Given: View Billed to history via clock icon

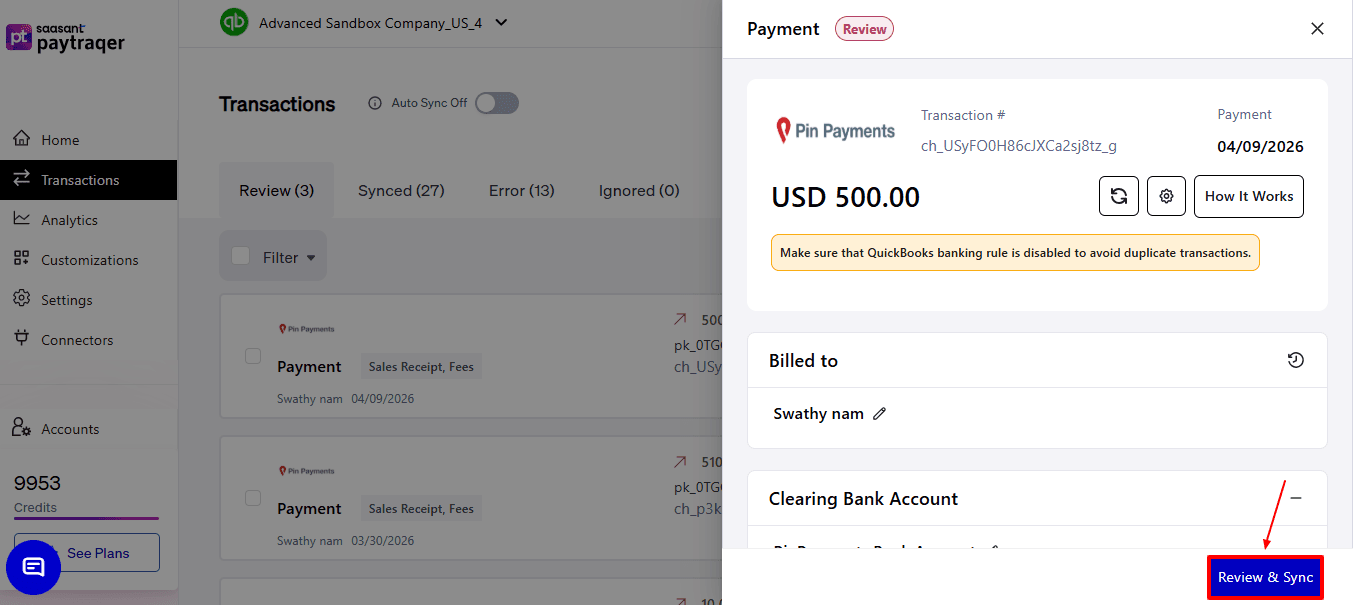Looking at the screenshot, I should click(1296, 360).
